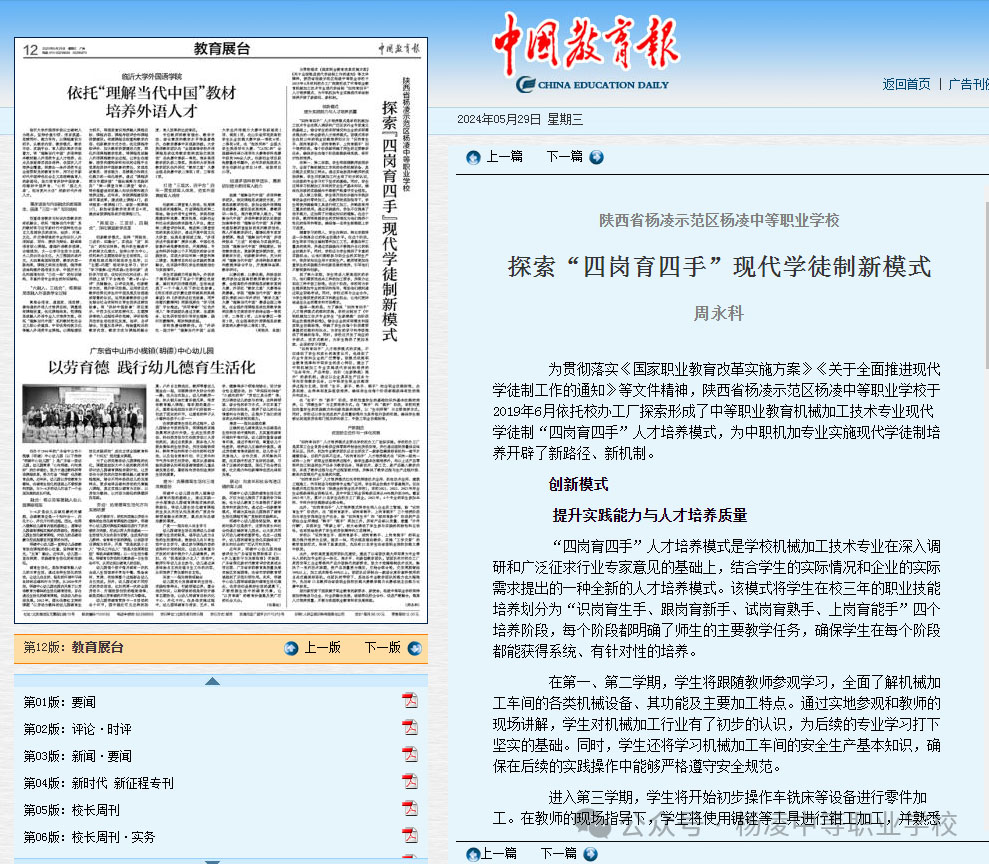989x864 pixels.
Task: Go to 返回首页 link
Action: coord(906,84)
